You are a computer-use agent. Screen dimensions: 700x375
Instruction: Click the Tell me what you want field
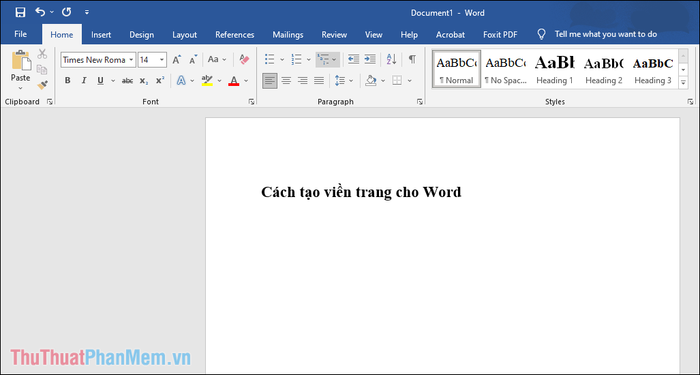[x=606, y=34]
